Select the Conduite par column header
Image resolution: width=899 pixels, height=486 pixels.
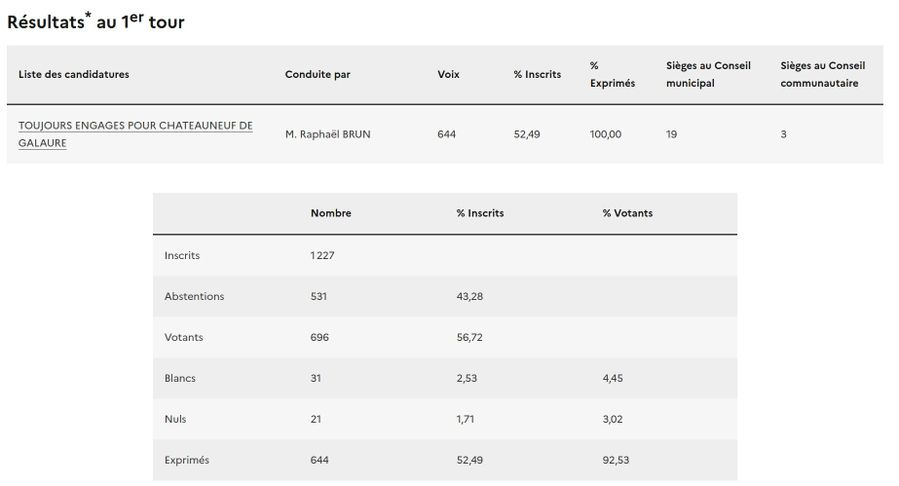click(x=317, y=75)
